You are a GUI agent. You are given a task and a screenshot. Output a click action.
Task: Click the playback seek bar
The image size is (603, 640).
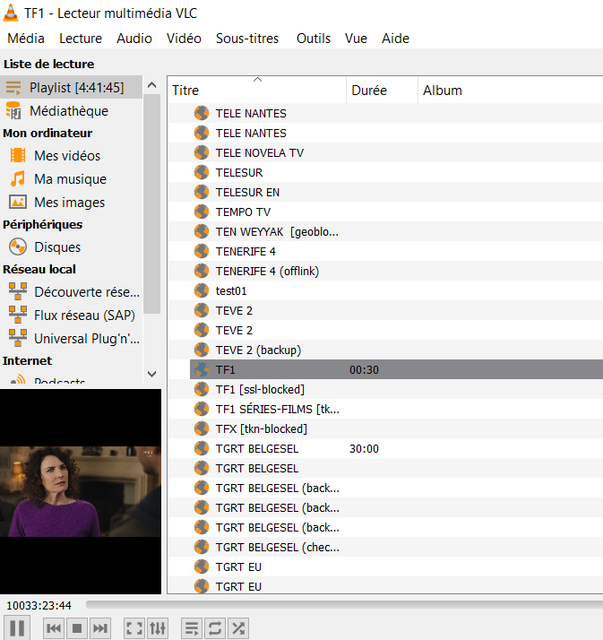coord(344,604)
